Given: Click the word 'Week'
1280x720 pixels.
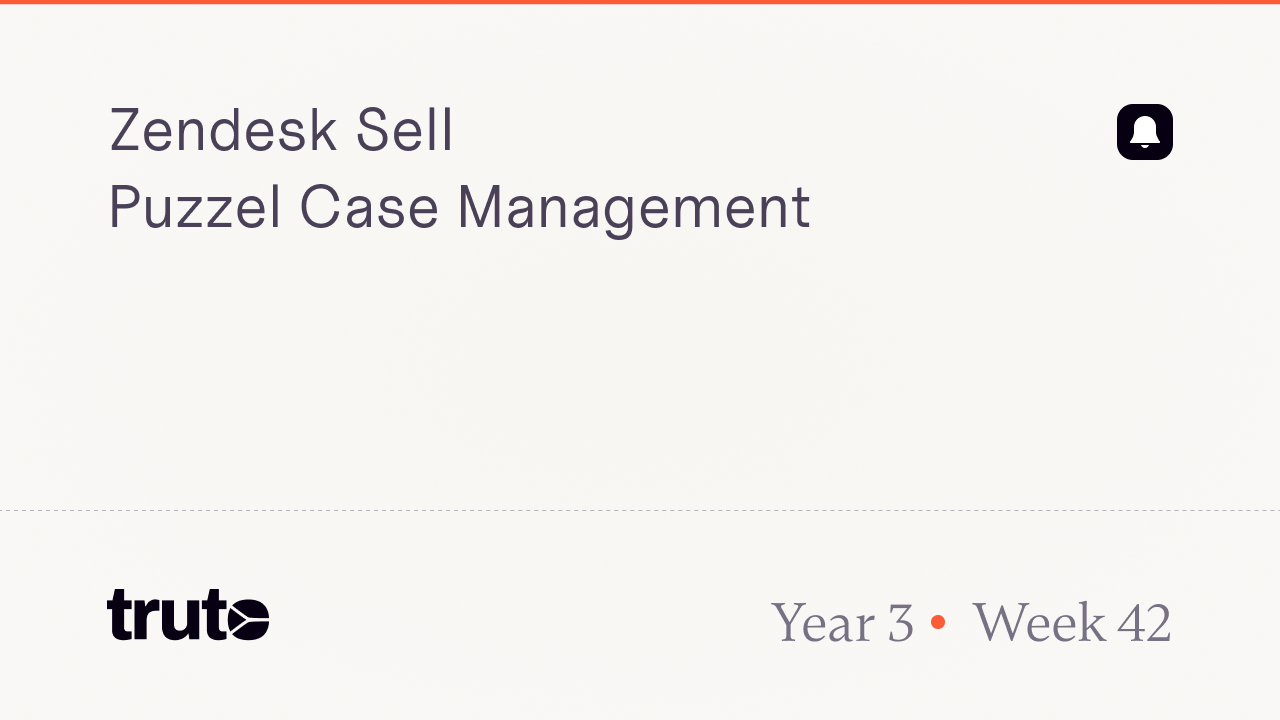Looking at the screenshot, I should click(x=1038, y=622).
